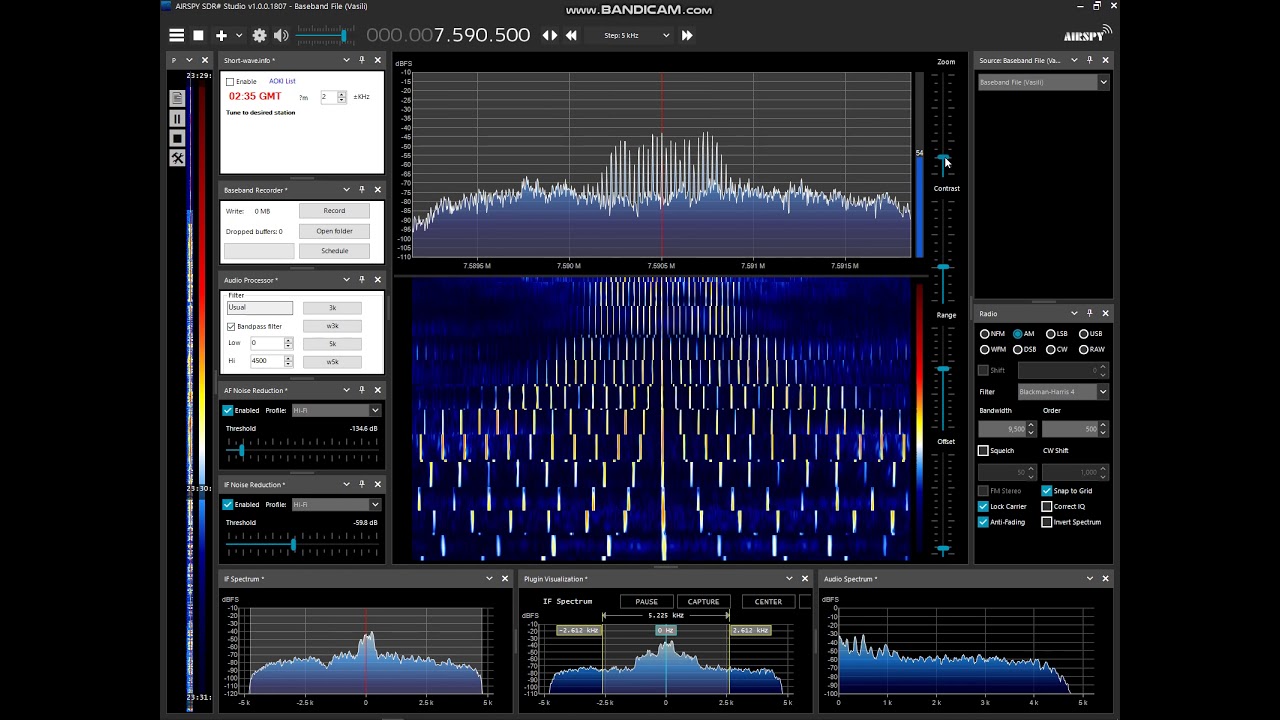Open the Step 5 kHz dropdown
The image size is (1280, 720).
pos(636,35)
